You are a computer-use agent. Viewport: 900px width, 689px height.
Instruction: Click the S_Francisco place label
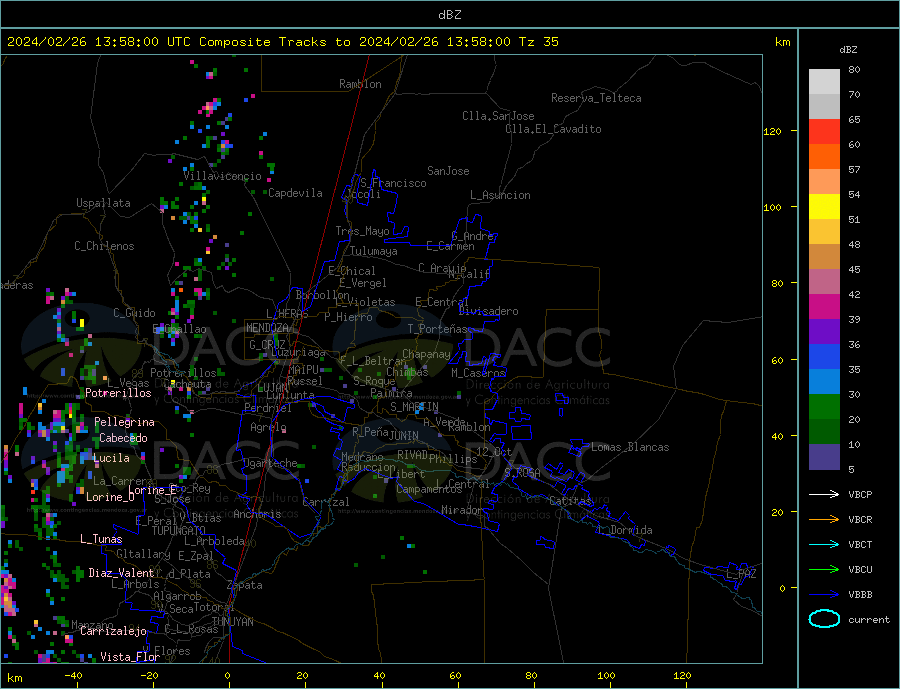(x=394, y=183)
